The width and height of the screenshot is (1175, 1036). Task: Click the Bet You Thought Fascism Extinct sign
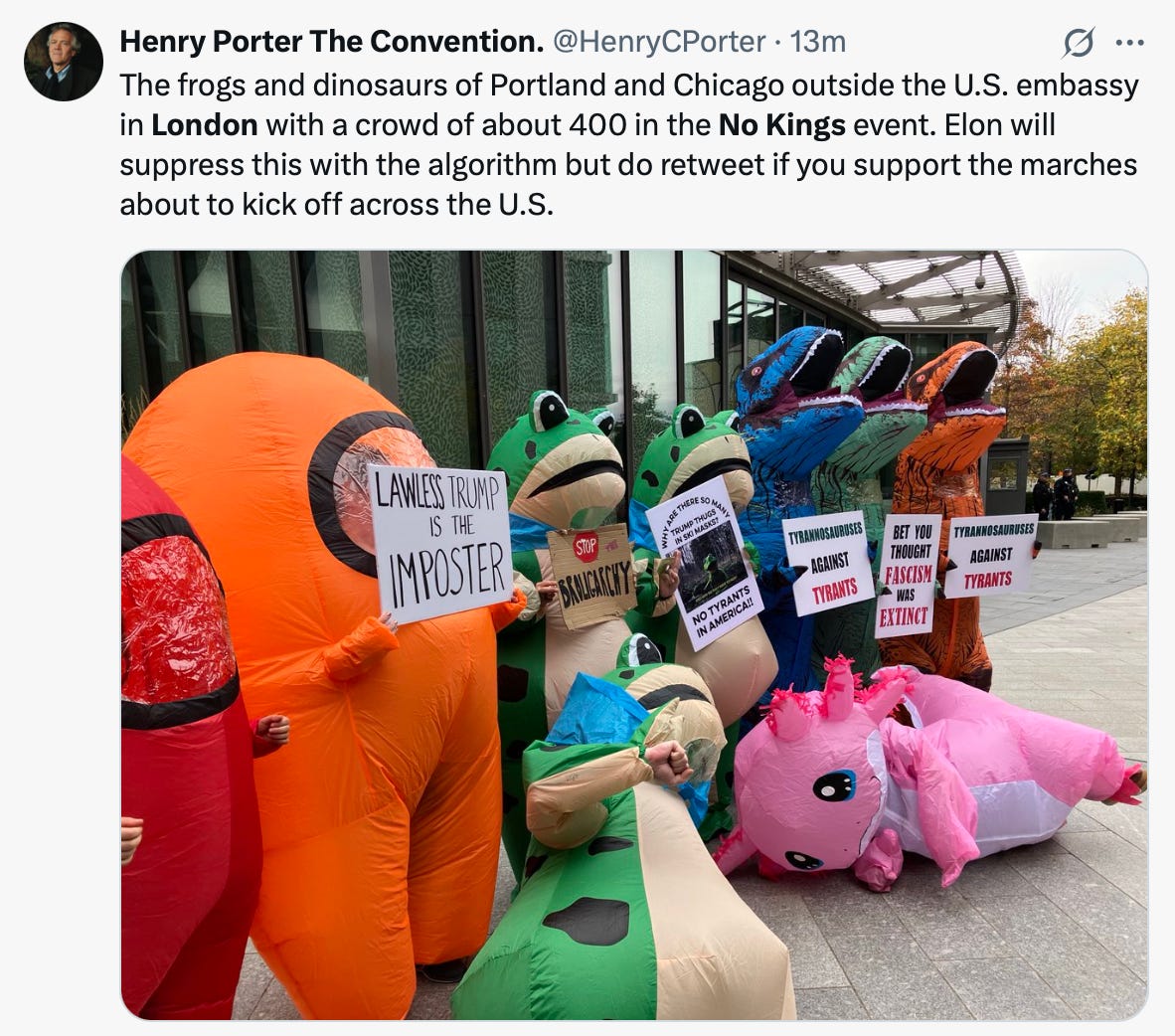909,575
